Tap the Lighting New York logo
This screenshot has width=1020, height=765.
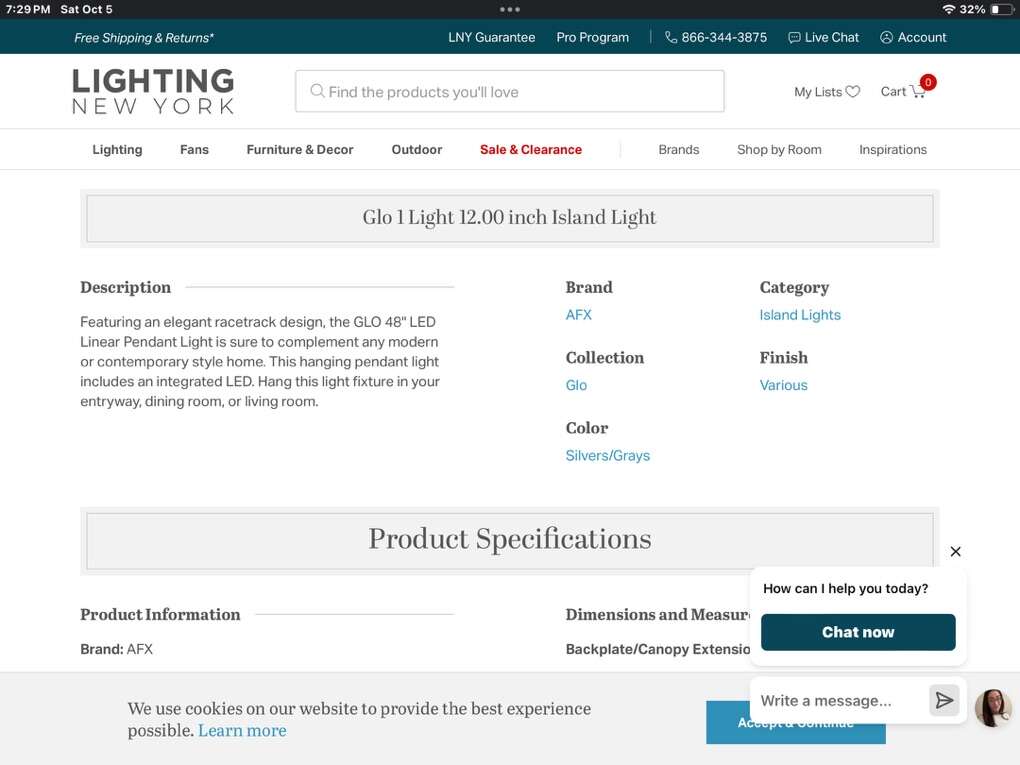[x=153, y=91]
